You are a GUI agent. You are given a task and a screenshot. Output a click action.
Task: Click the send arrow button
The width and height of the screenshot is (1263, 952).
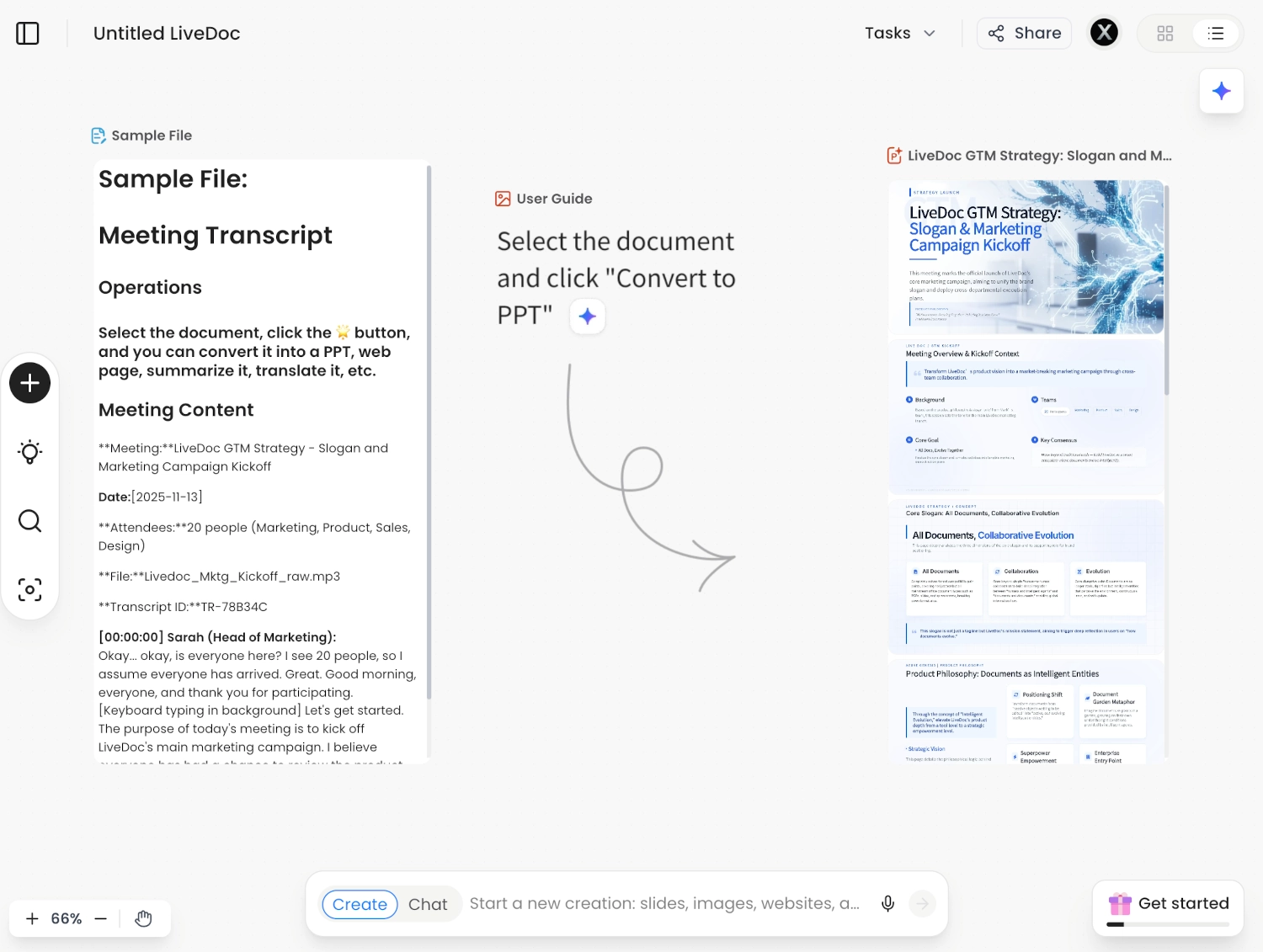pyautogui.click(x=923, y=903)
